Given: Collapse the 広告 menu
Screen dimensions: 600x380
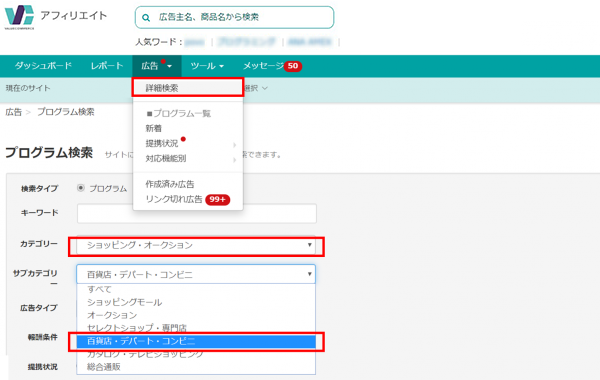Looking at the screenshot, I should click(x=157, y=66).
